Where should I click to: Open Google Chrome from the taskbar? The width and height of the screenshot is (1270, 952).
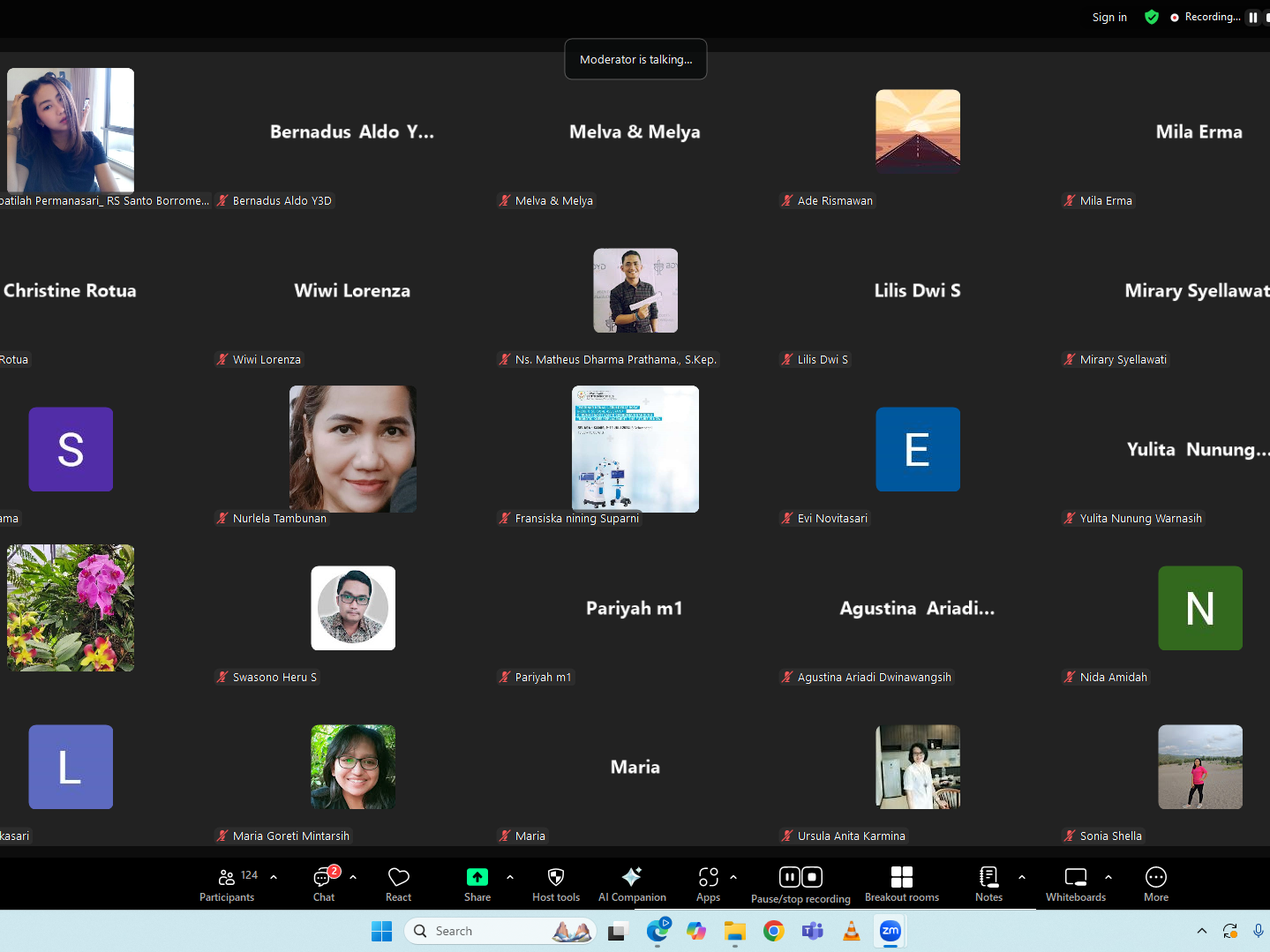click(x=774, y=931)
